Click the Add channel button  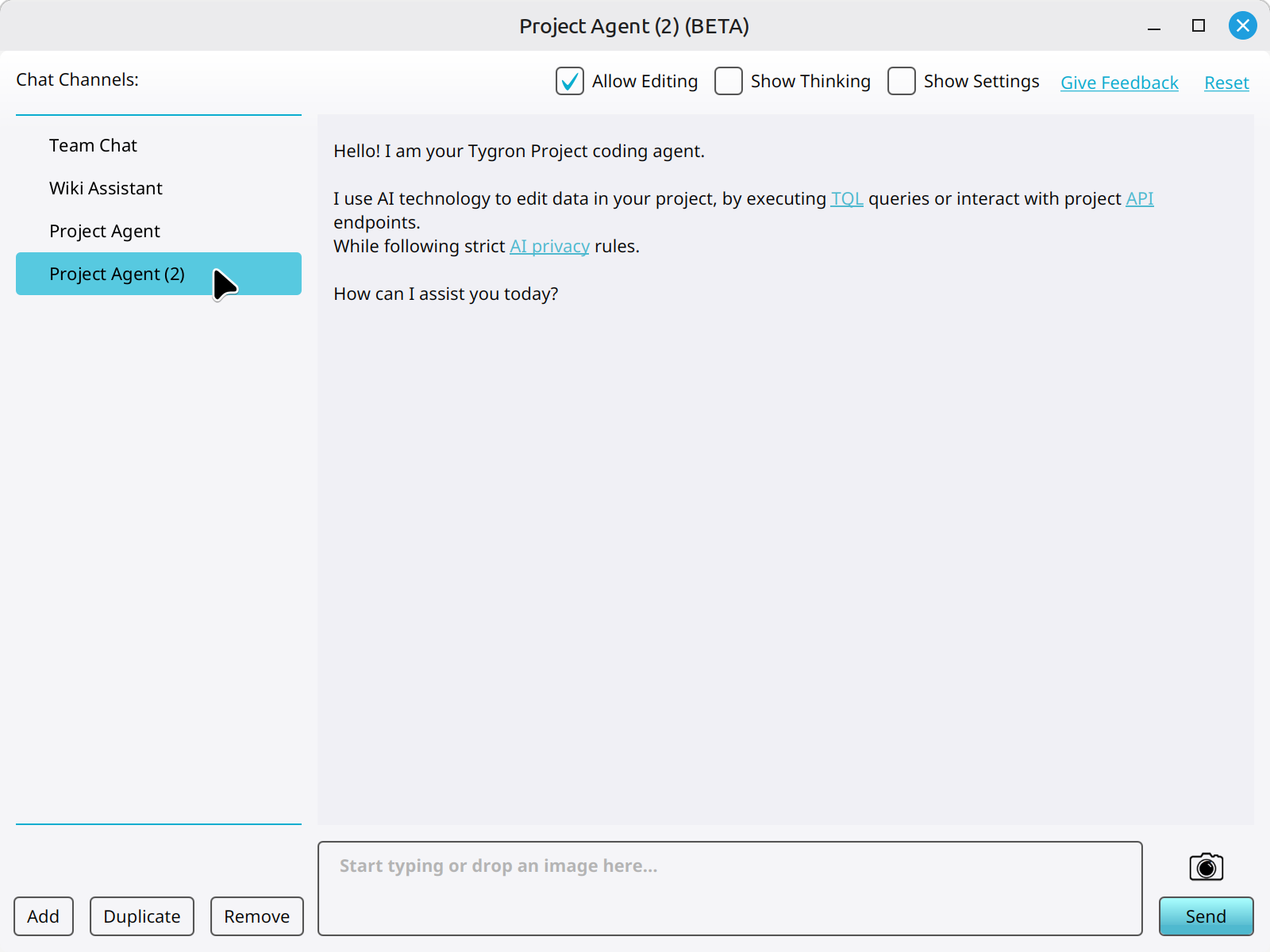click(x=44, y=916)
